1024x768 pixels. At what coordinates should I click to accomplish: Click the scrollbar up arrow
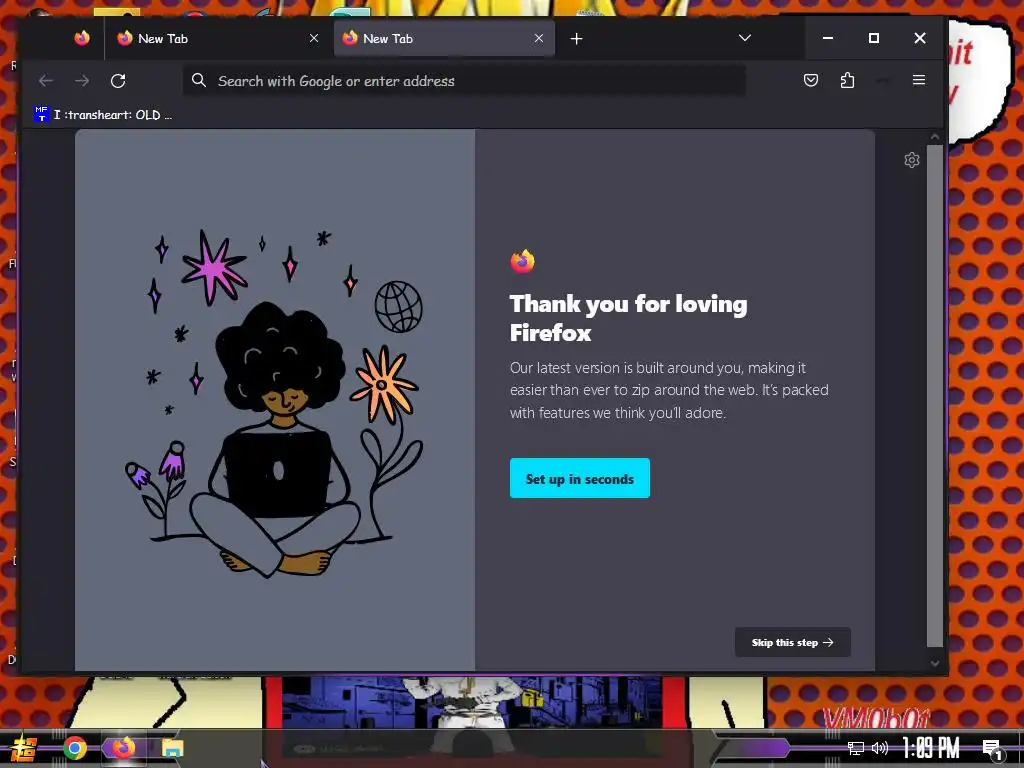tap(935, 136)
